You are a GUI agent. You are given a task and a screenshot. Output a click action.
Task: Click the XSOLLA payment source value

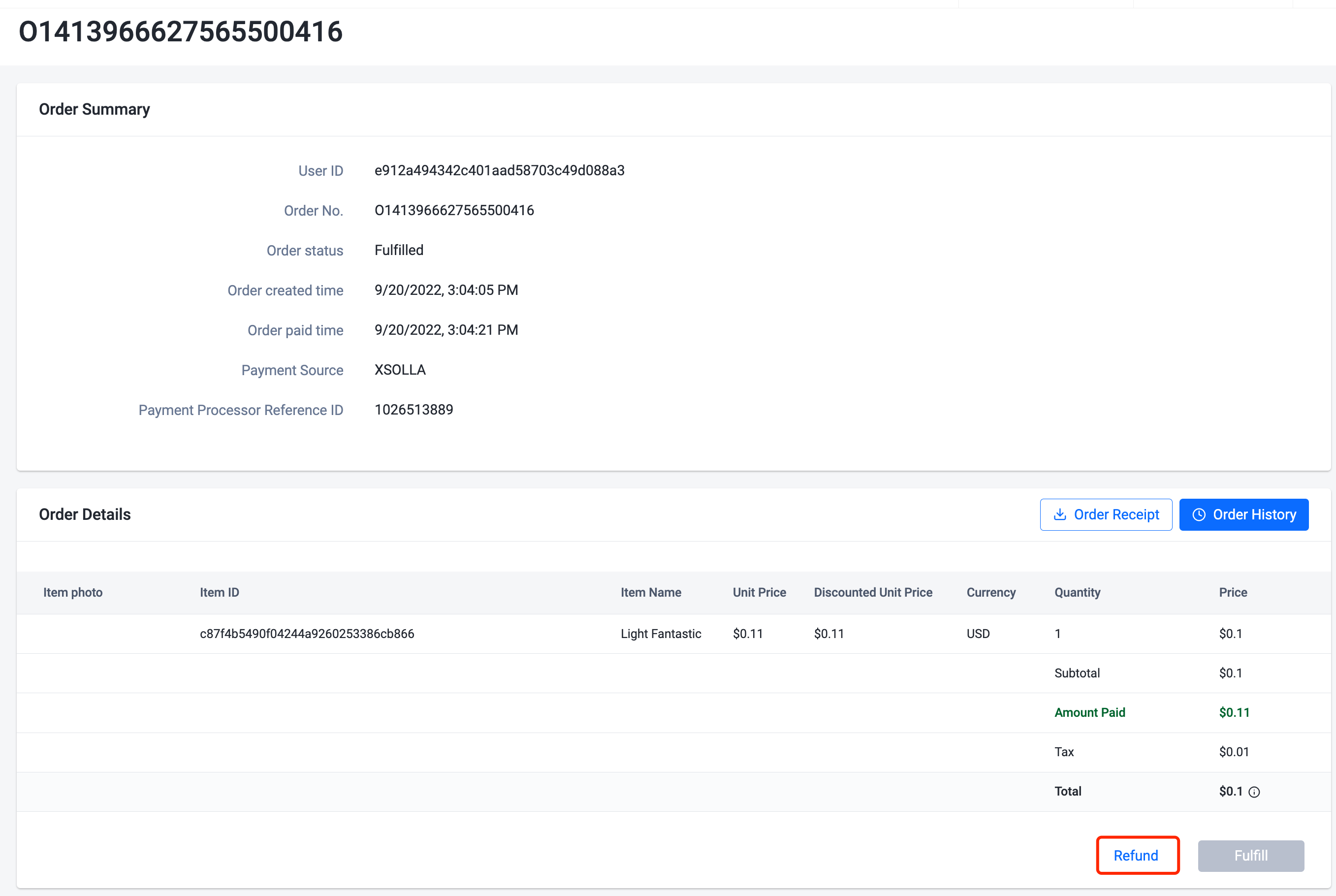[400, 370]
